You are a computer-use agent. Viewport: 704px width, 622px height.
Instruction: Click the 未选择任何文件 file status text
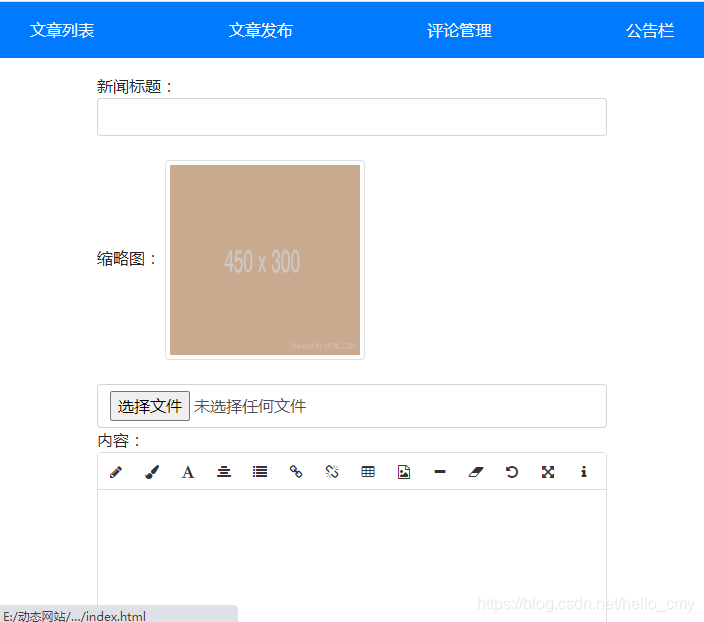(x=250, y=406)
